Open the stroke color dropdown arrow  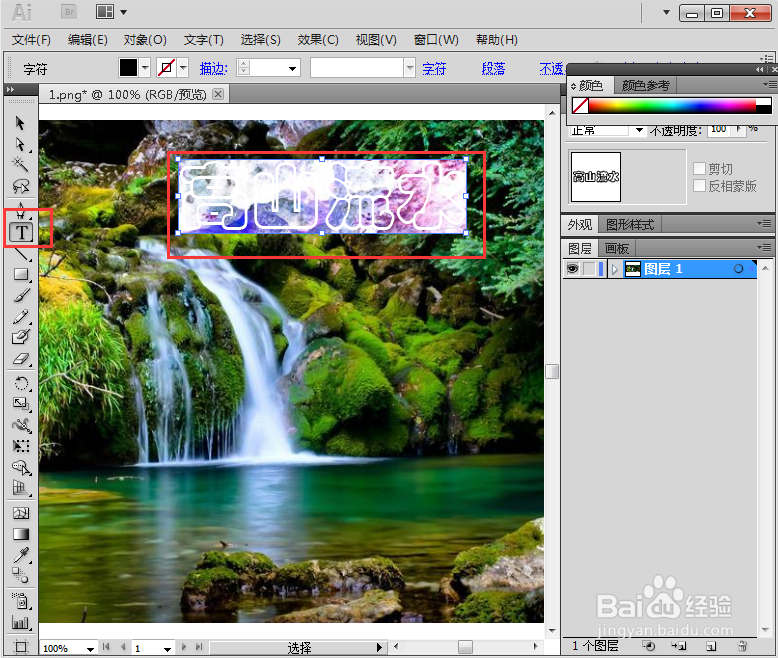click(x=183, y=67)
